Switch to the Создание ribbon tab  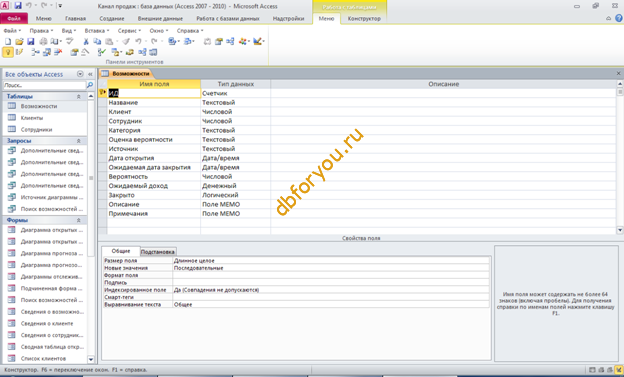[x=111, y=18]
